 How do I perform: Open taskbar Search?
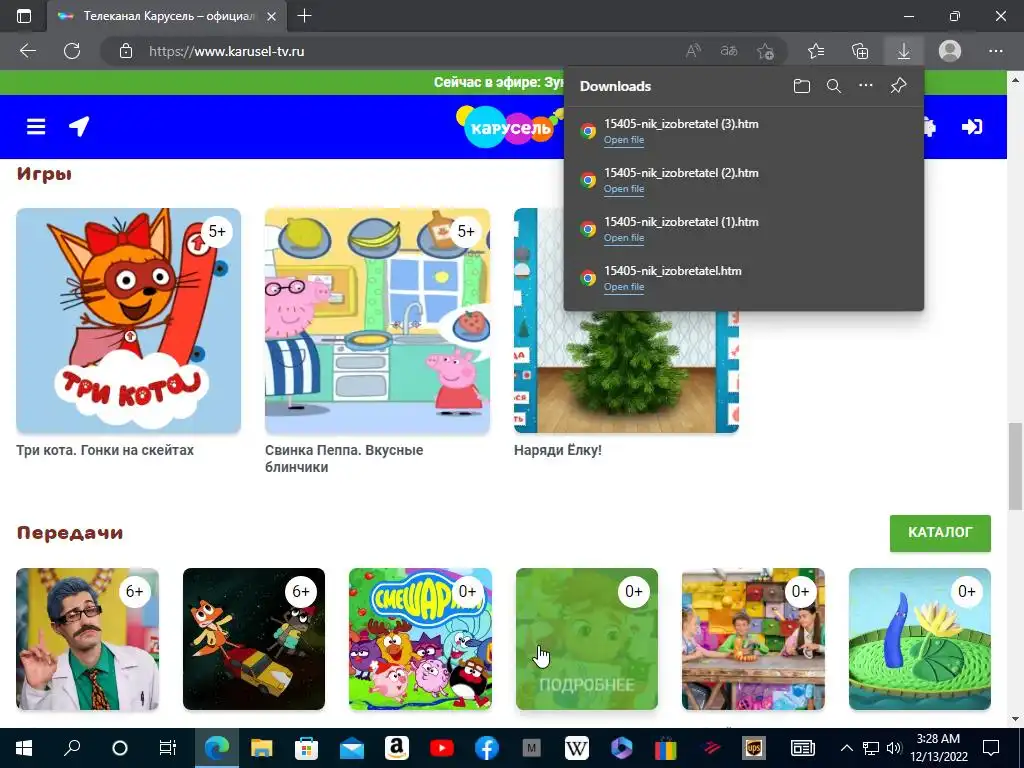click(x=72, y=748)
